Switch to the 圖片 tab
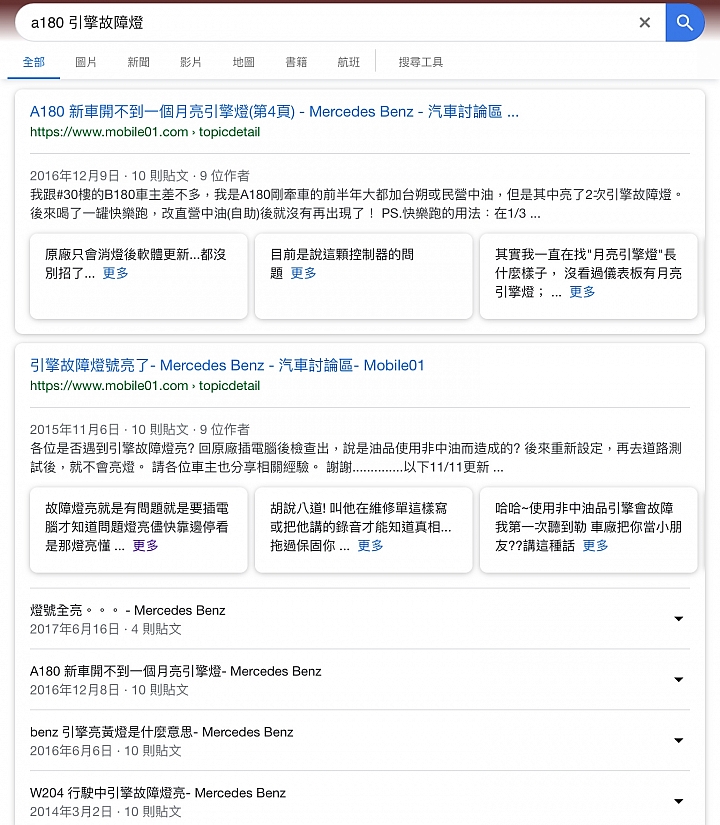The width and height of the screenshot is (720, 825). pos(86,62)
